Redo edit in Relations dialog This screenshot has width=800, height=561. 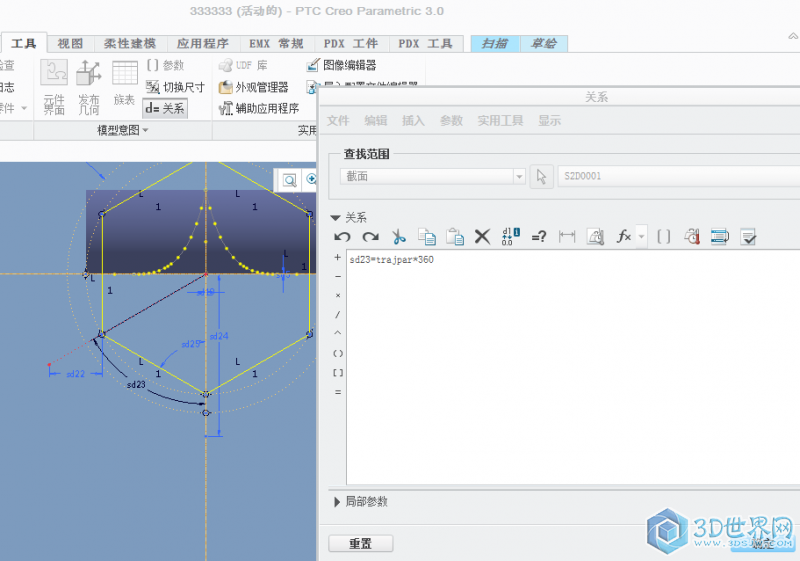(370, 237)
